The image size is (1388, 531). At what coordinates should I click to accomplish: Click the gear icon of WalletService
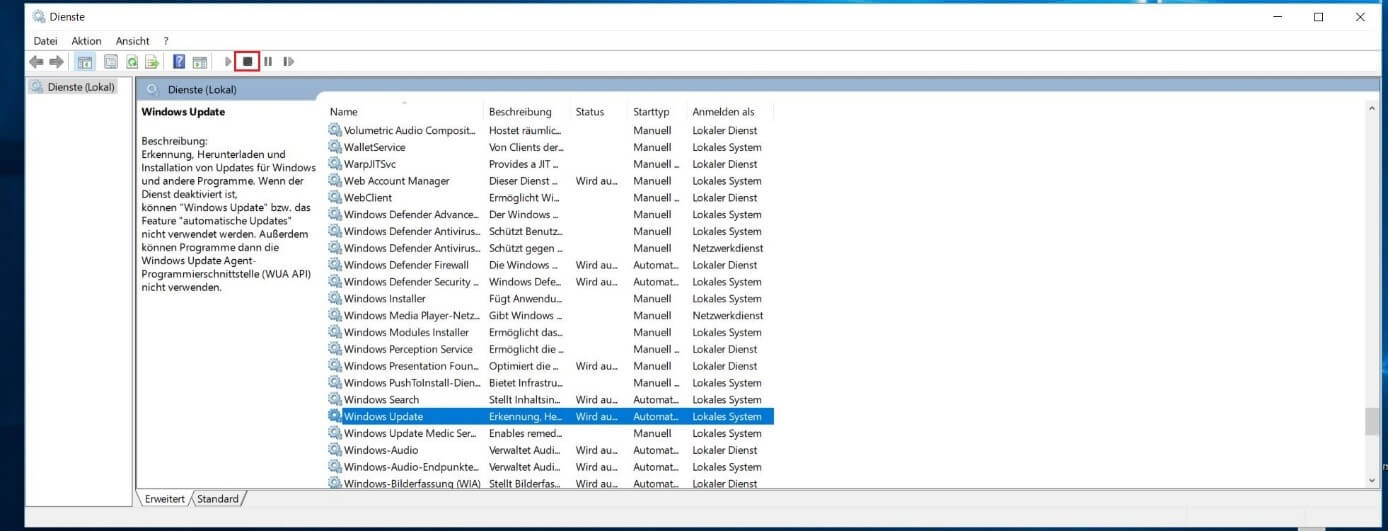tap(335, 147)
